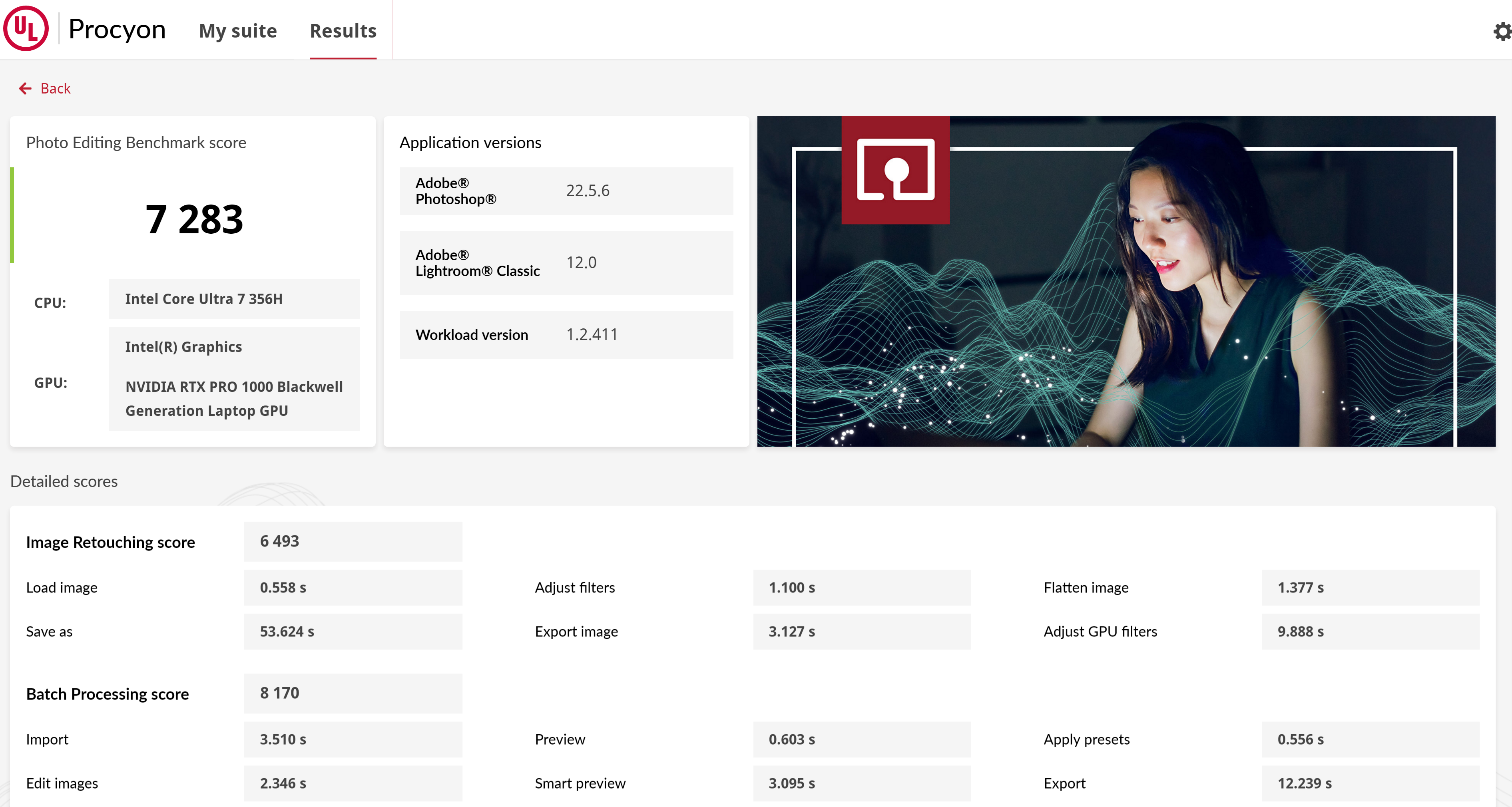Open the My suite tab
Viewport: 1512px width, 807px height.
coord(238,30)
